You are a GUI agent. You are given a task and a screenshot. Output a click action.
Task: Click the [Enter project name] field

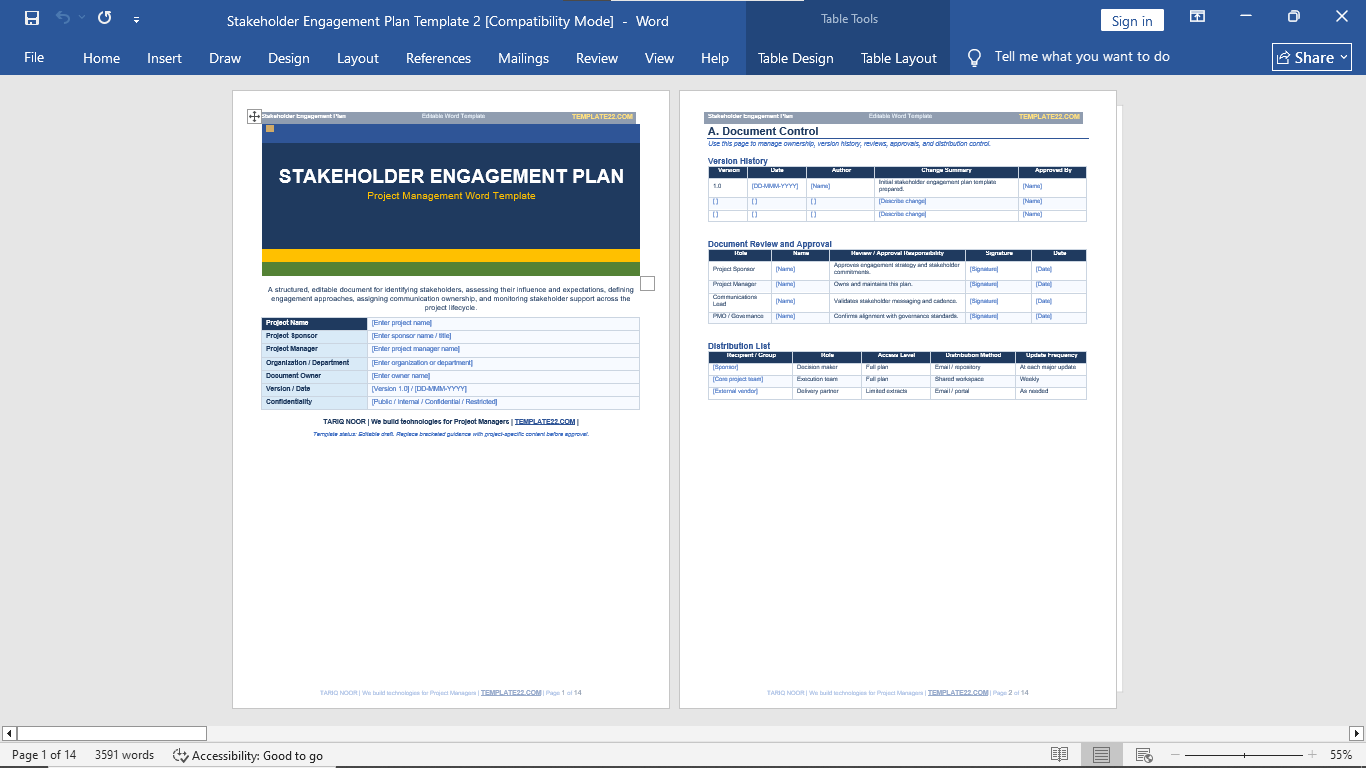point(503,323)
